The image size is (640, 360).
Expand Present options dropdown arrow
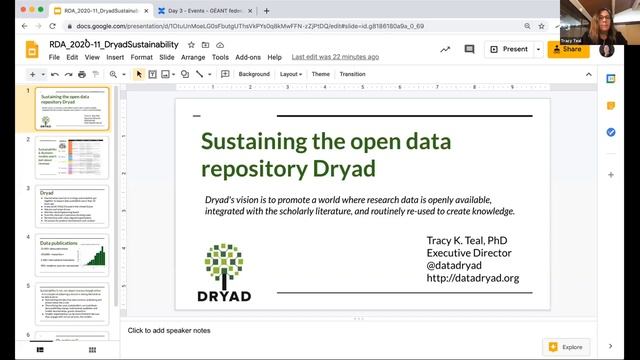click(x=538, y=49)
